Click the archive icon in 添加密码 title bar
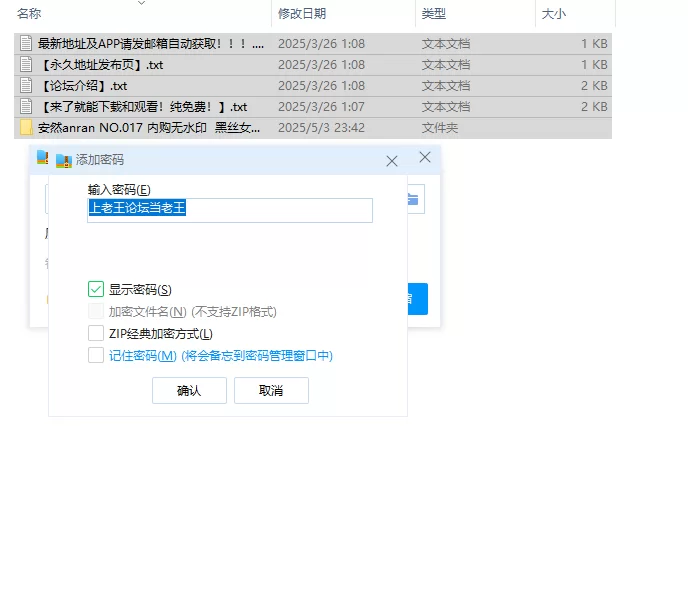The height and width of the screenshot is (613, 688). [x=64, y=160]
